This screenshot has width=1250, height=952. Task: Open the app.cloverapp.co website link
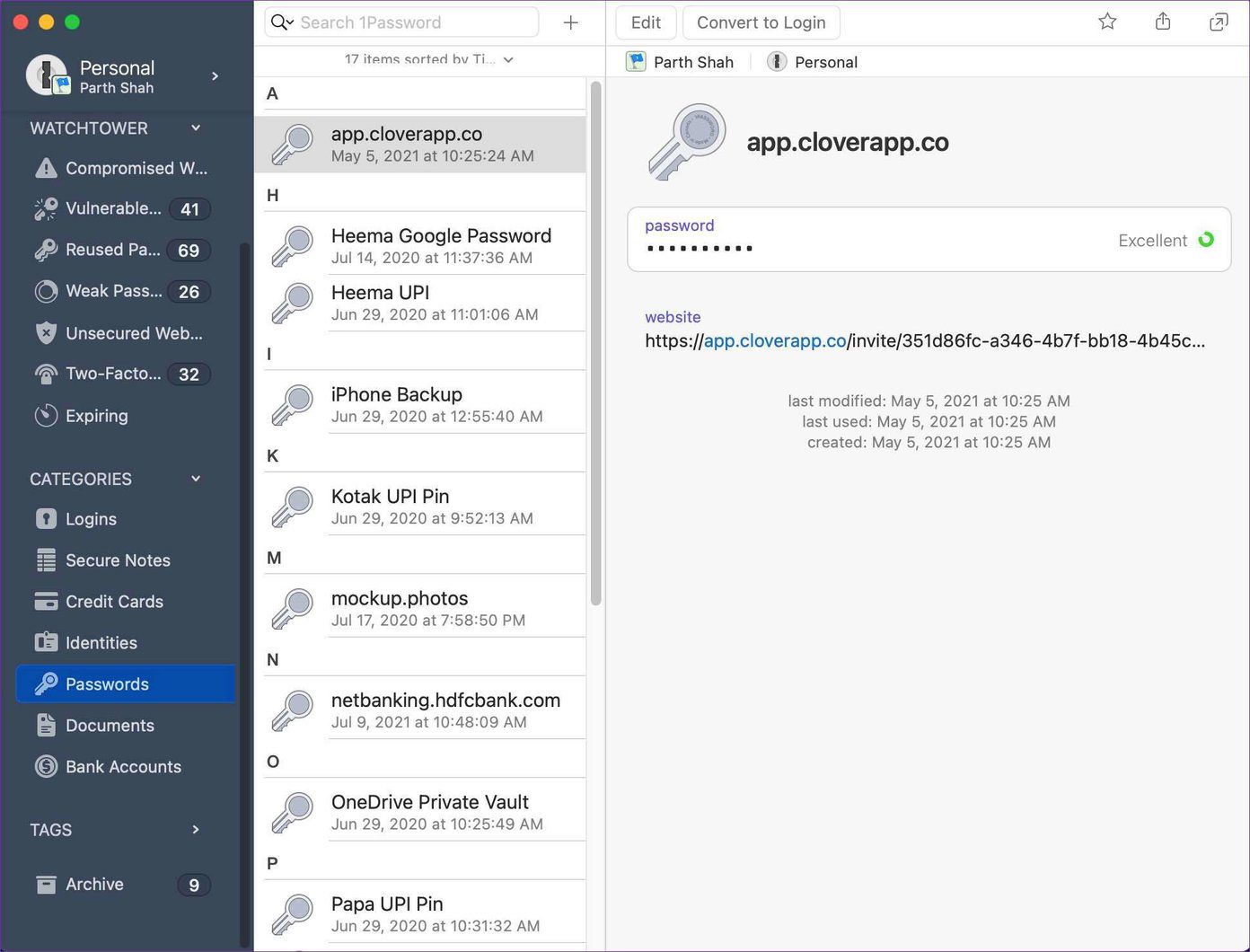tap(775, 340)
